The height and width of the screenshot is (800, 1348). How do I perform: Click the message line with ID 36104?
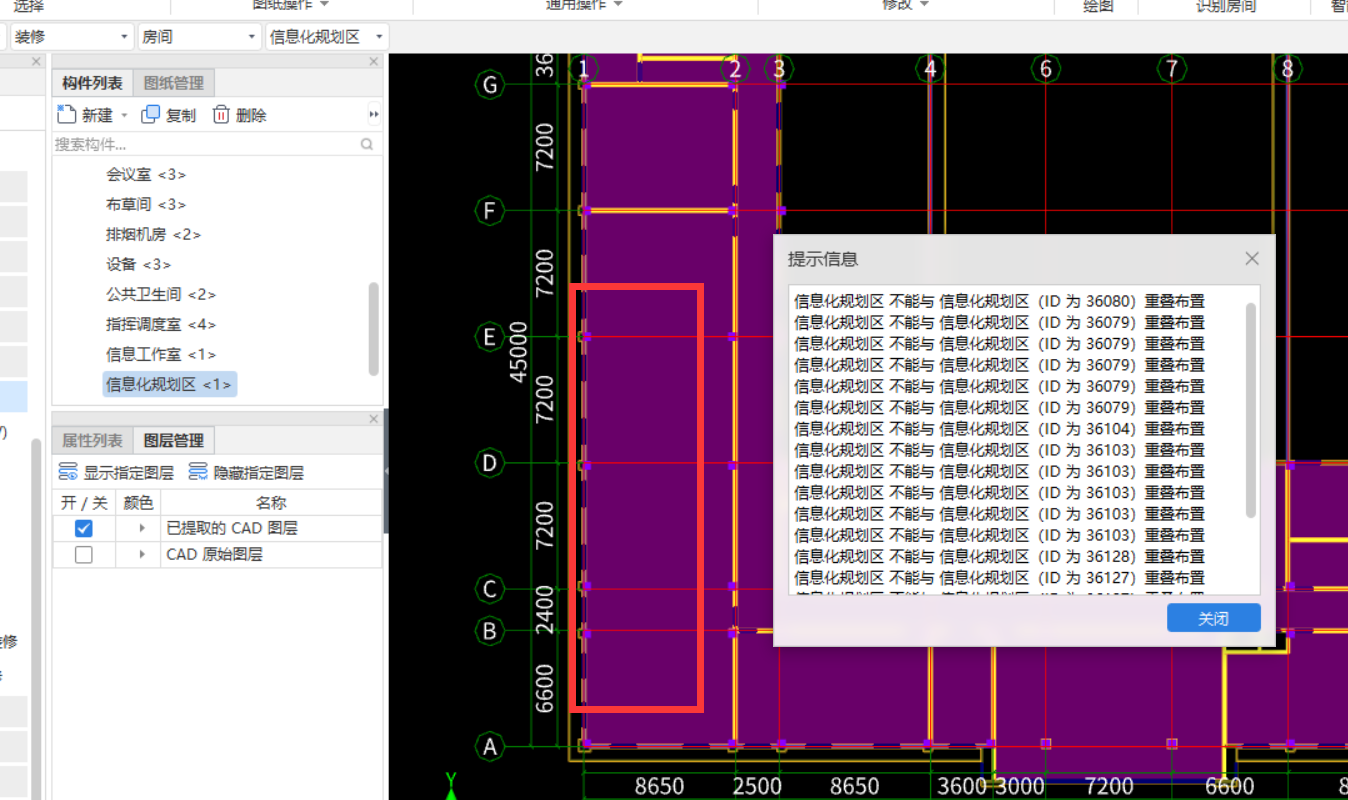click(999, 429)
